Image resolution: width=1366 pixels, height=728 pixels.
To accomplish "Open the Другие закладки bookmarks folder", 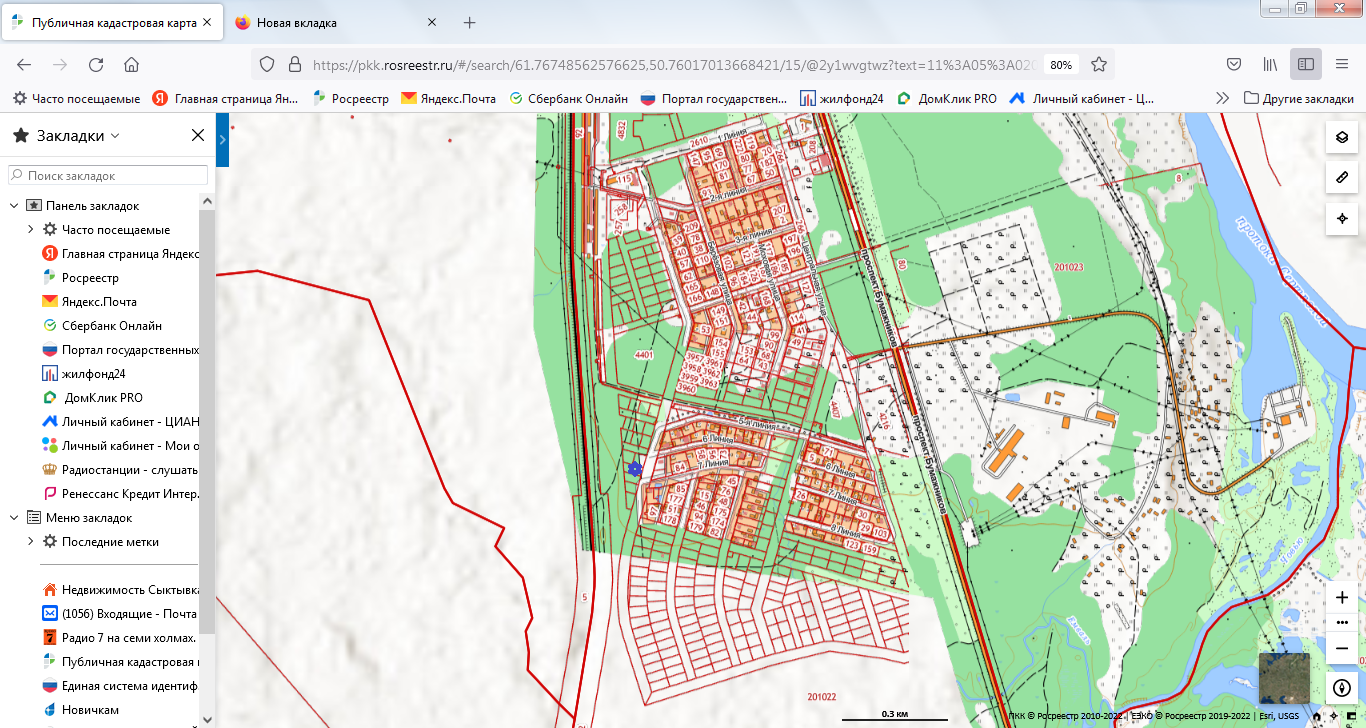I will coord(1298,98).
